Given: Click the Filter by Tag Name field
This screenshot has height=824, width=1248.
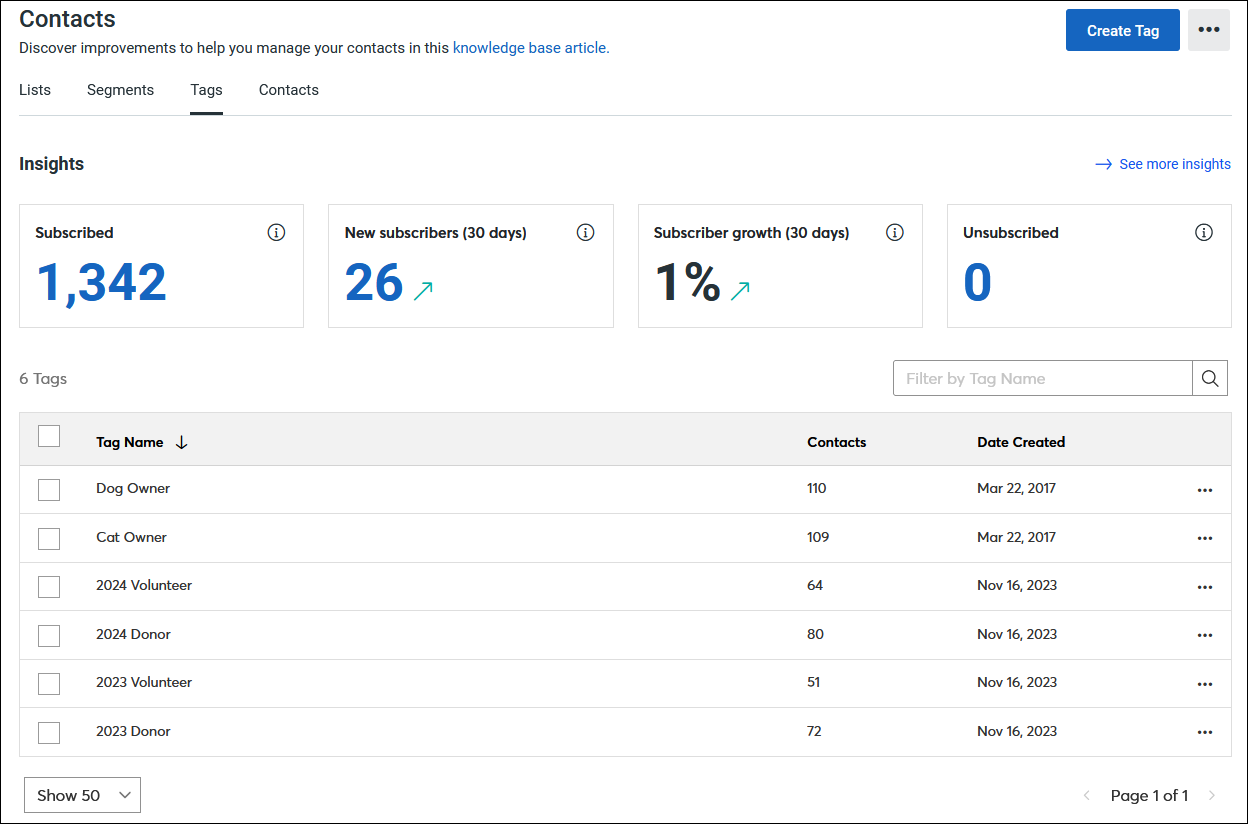Looking at the screenshot, I should click(1043, 378).
